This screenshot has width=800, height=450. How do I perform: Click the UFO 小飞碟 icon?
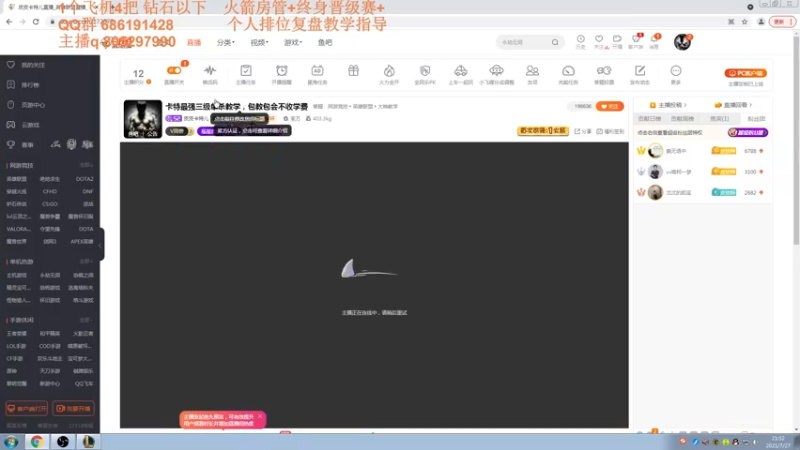(496, 71)
